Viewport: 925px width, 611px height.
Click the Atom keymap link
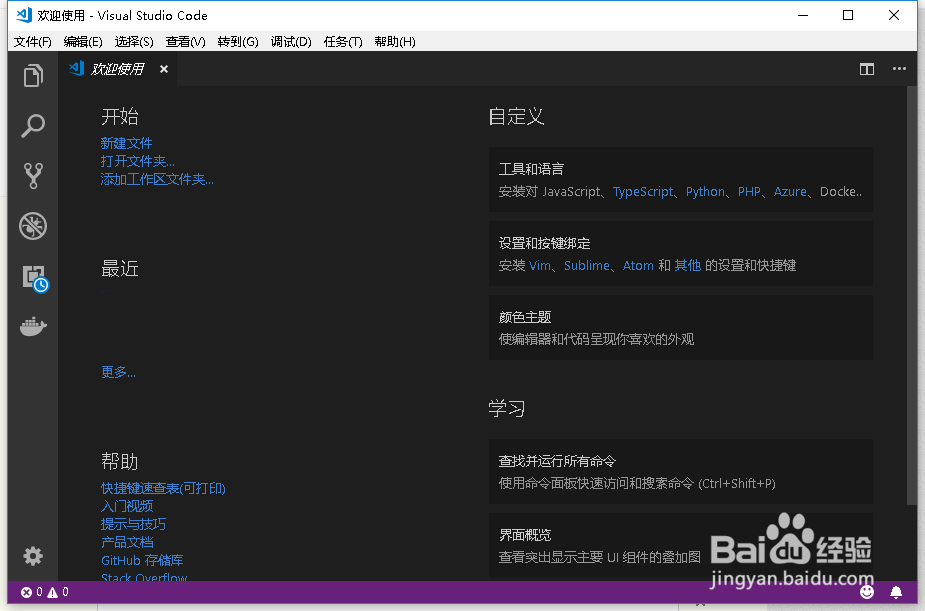(x=638, y=265)
